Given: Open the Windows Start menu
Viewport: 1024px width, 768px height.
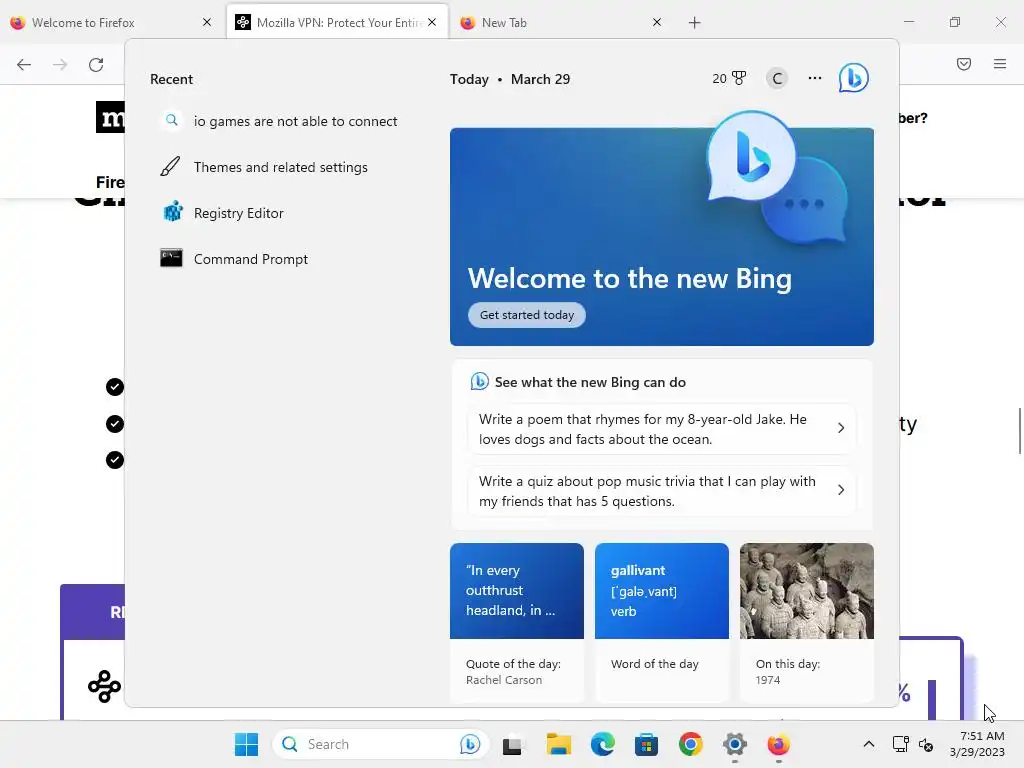Looking at the screenshot, I should pos(246,744).
